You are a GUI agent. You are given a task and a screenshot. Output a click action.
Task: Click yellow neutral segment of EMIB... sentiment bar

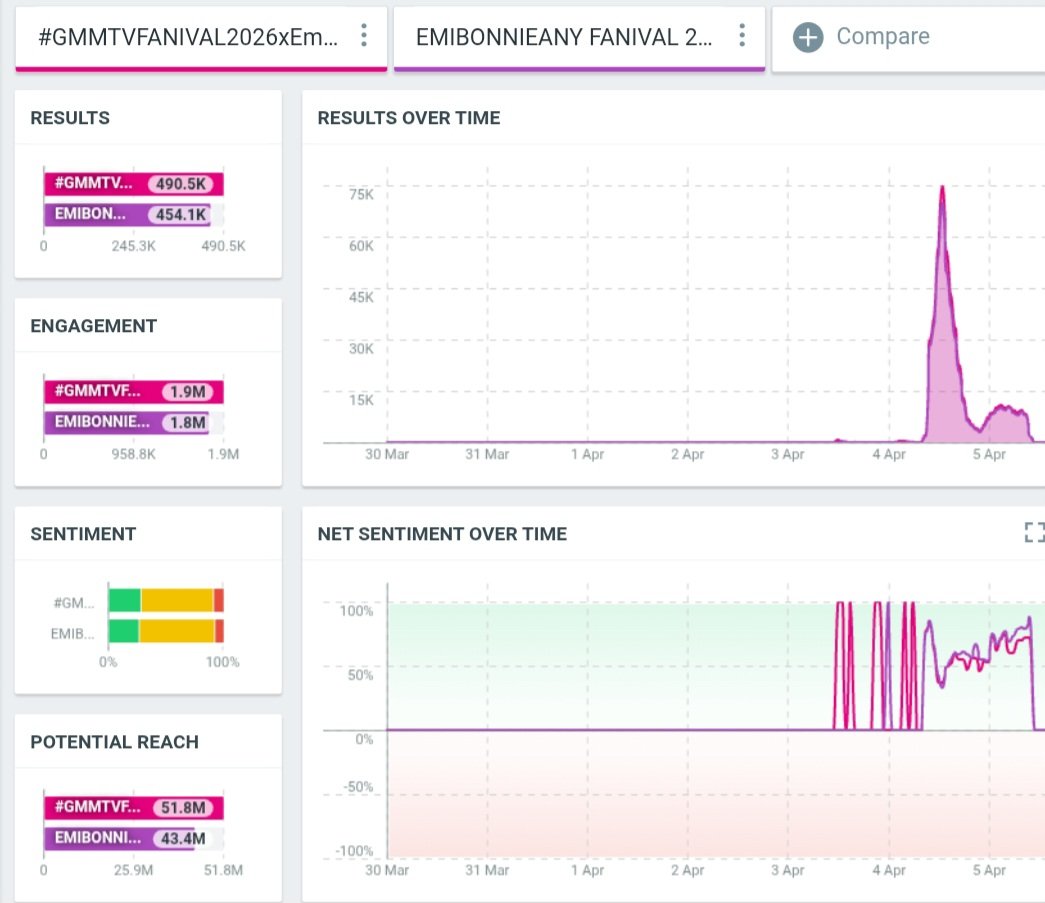tap(177, 630)
